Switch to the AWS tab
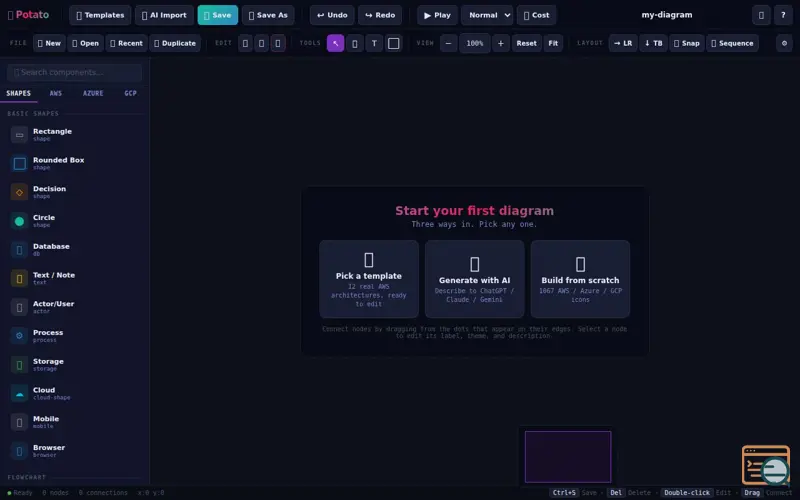The image size is (800, 500). coord(56,93)
